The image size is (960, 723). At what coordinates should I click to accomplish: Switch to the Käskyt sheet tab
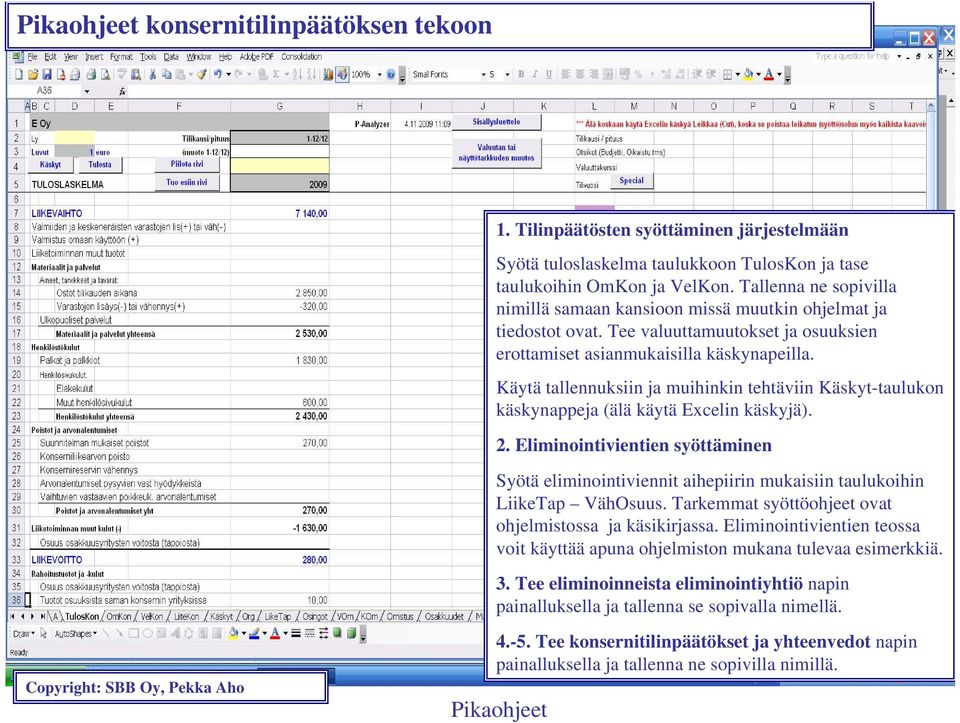[221, 616]
